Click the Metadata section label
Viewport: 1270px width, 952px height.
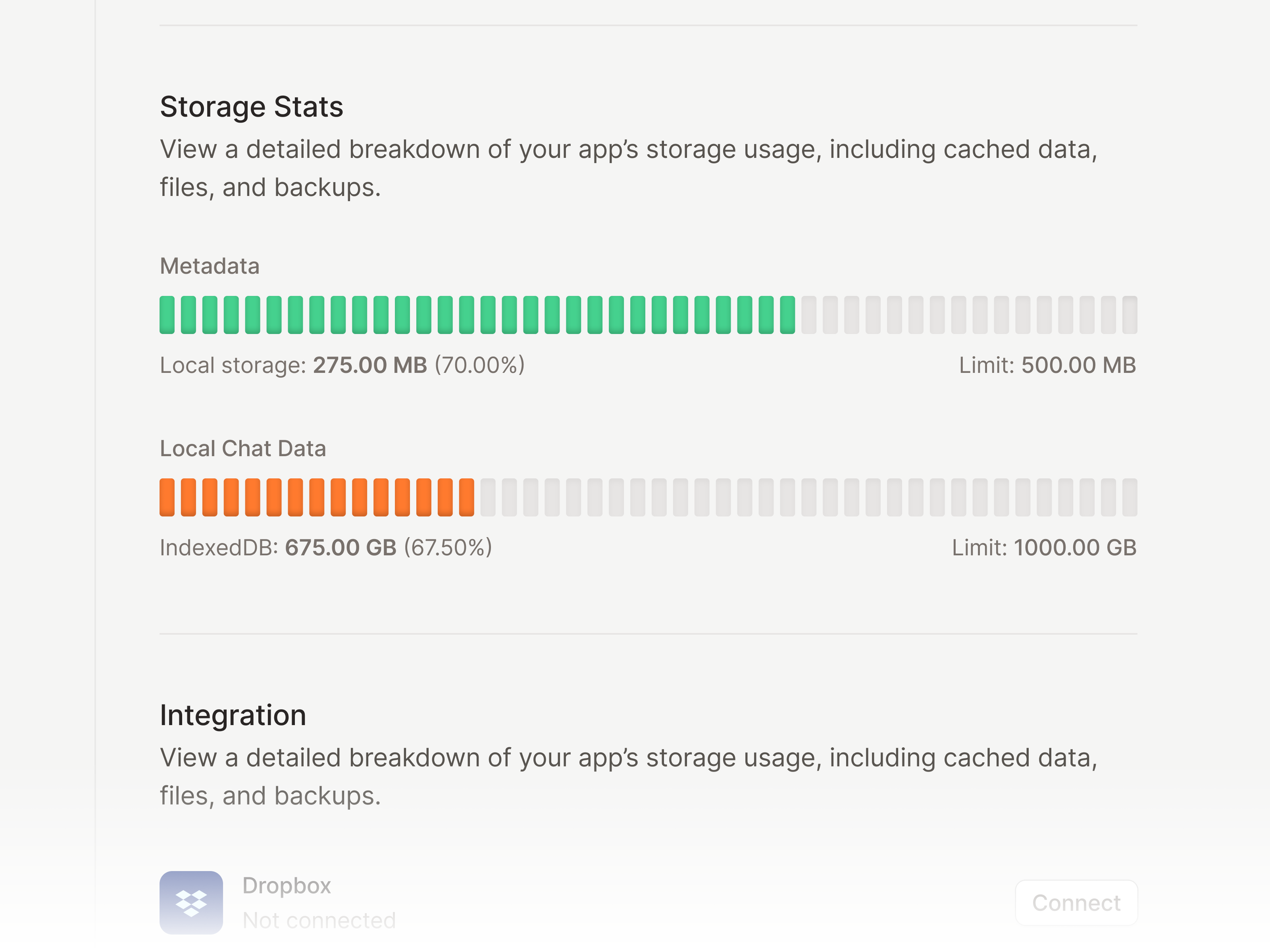(209, 266)
